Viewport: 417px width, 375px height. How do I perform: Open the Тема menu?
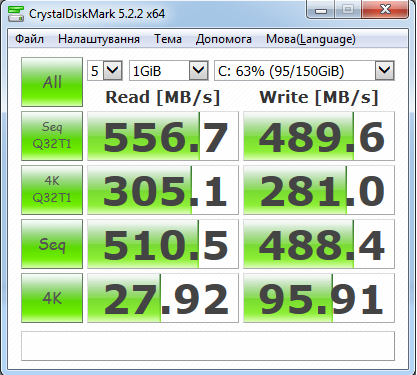tap(168, 39)
